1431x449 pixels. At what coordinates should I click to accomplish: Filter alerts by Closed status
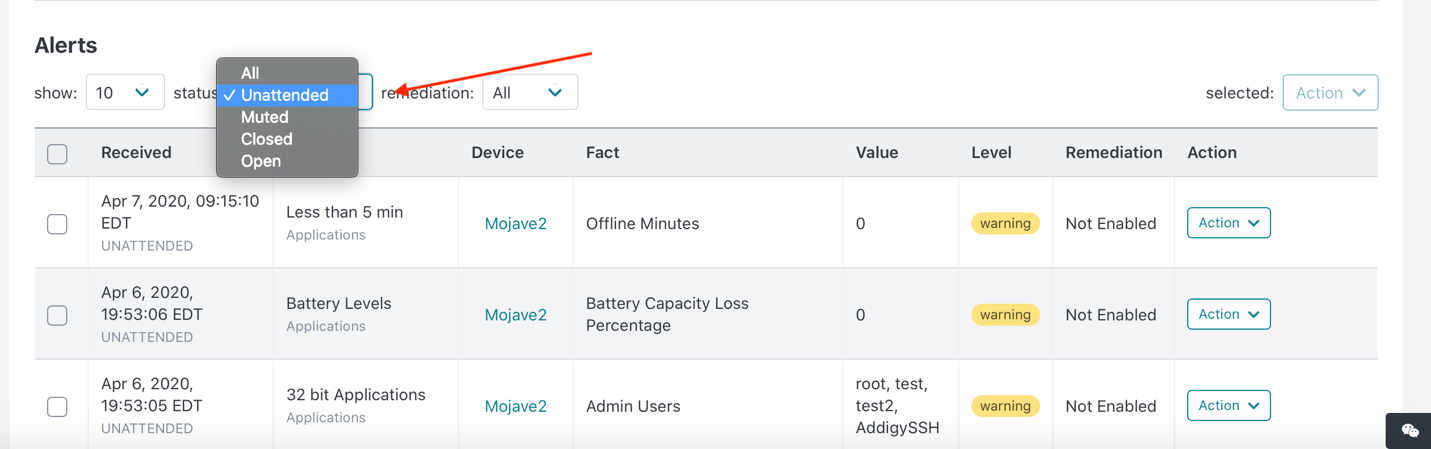[266, 139]
